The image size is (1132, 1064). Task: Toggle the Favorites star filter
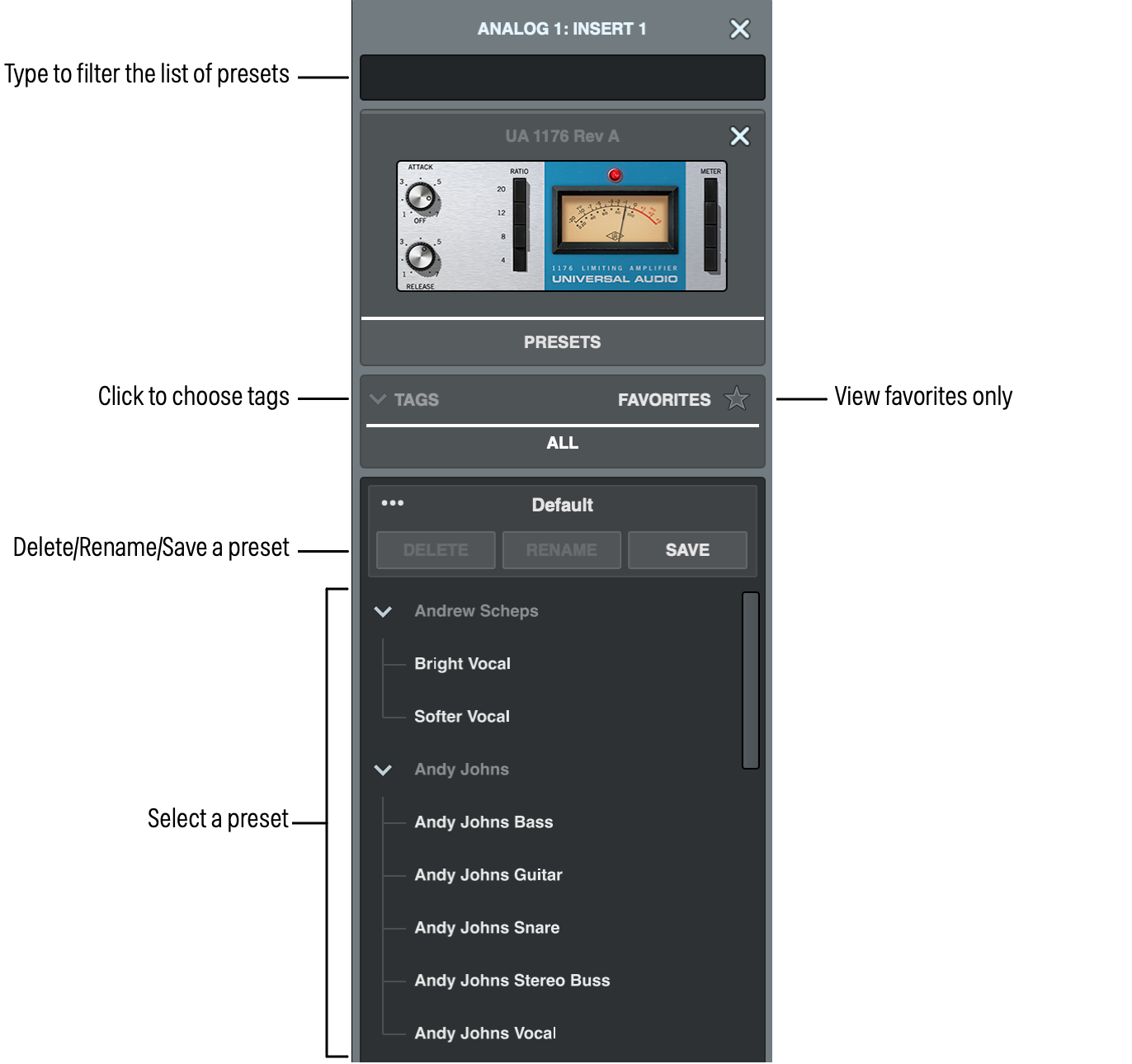tap(737, 399)
